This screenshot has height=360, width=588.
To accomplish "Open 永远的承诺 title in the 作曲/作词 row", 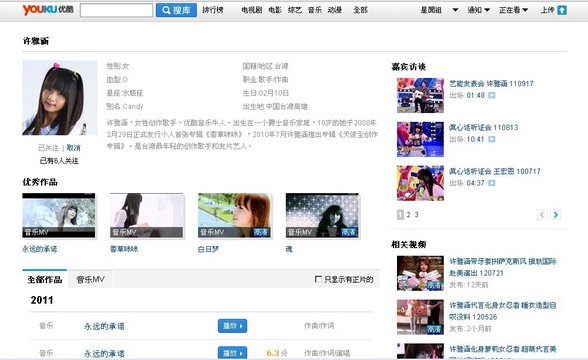I will click(104, 326).
